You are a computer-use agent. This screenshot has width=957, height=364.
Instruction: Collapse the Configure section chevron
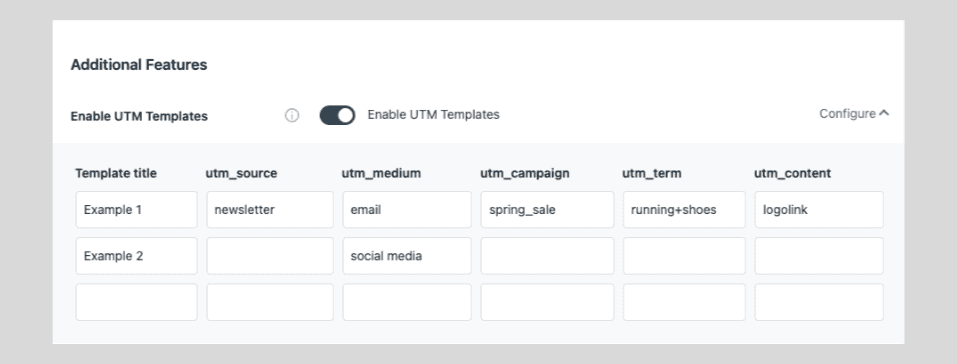click(884, 113)
